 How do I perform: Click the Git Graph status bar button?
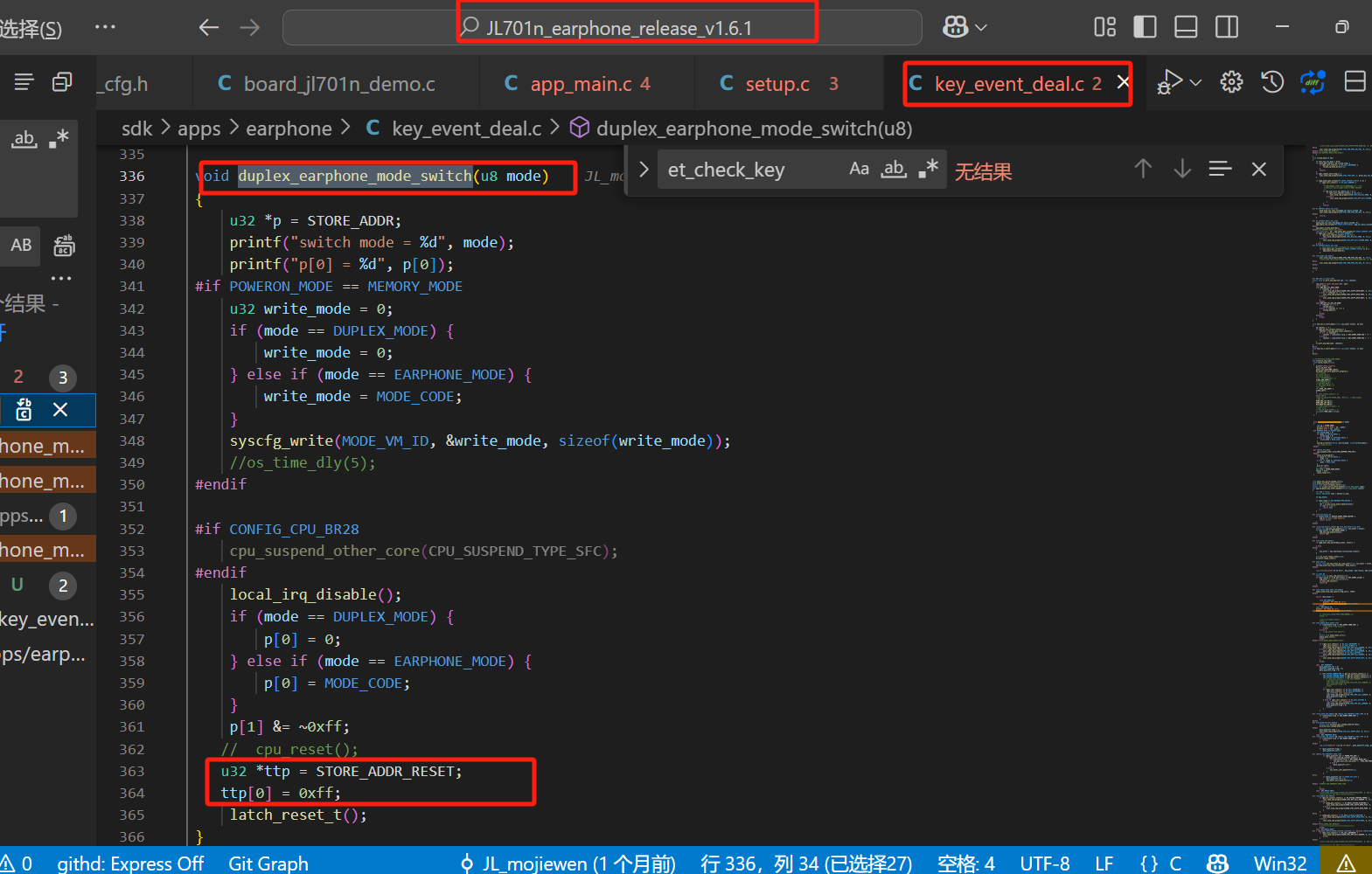[268, 863]
